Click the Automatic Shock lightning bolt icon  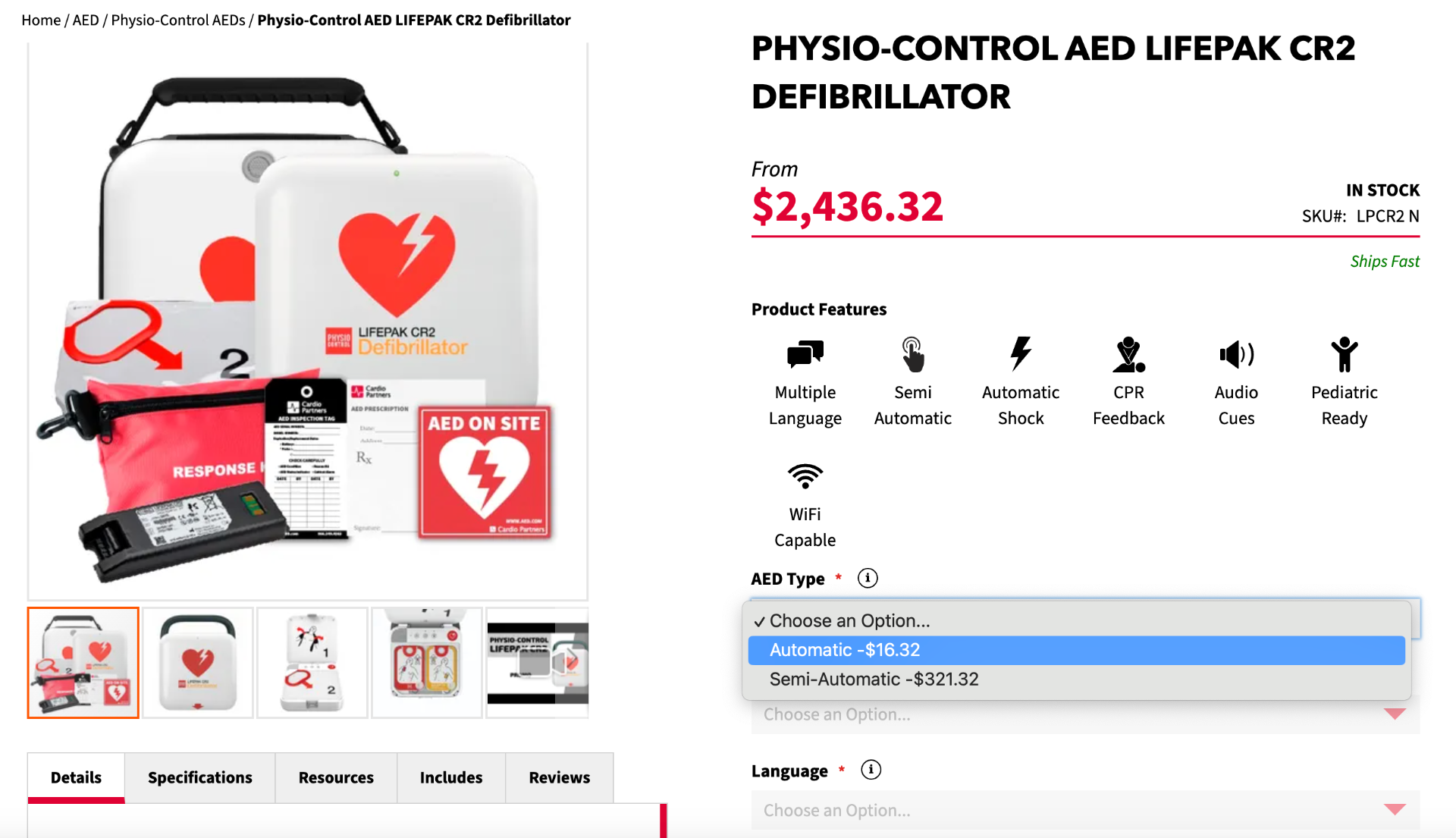[1021, 354]
